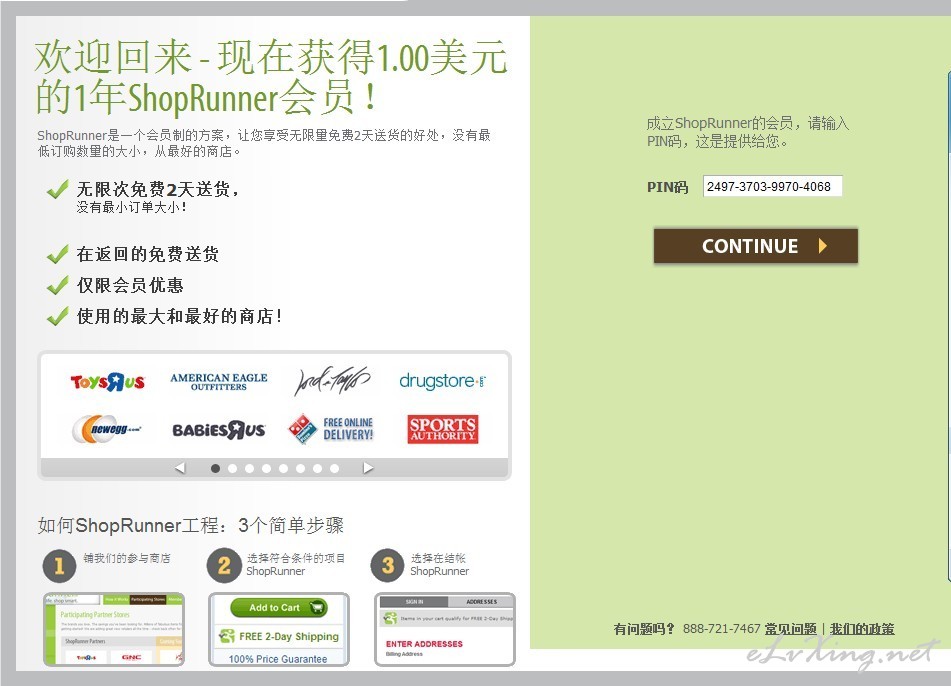
Task: Click the text 选择符合条件的项目 ShopRunner
Action: 295,564
